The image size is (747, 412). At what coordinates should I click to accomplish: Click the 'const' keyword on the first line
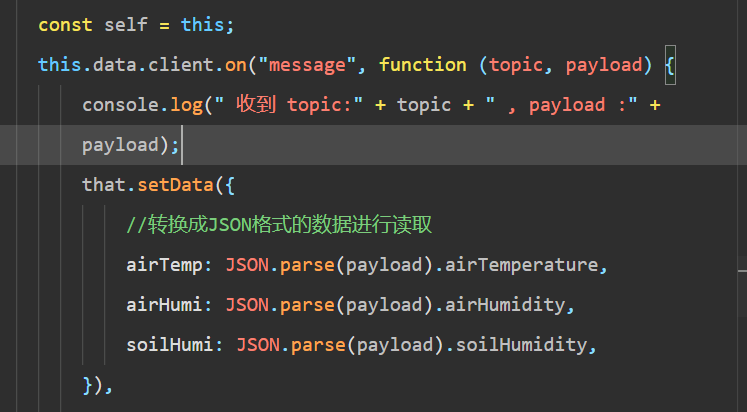[65, 25]
